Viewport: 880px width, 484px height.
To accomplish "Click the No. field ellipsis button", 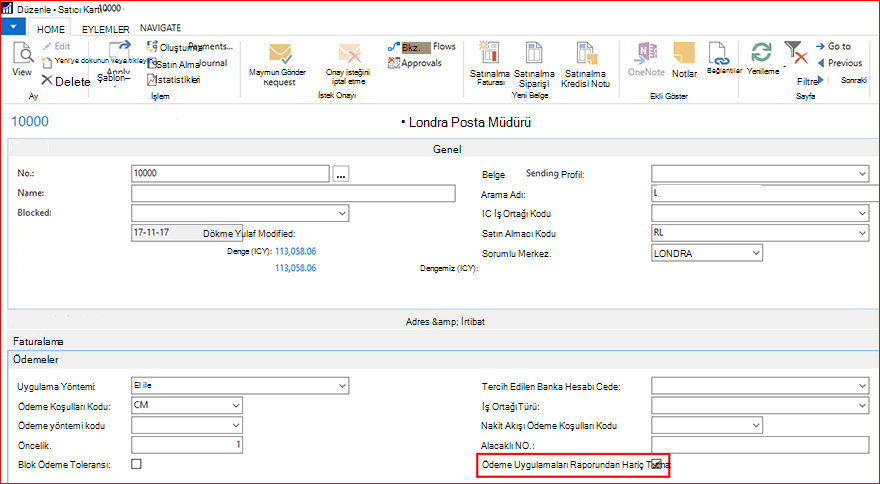I will [x=340, y=174].
